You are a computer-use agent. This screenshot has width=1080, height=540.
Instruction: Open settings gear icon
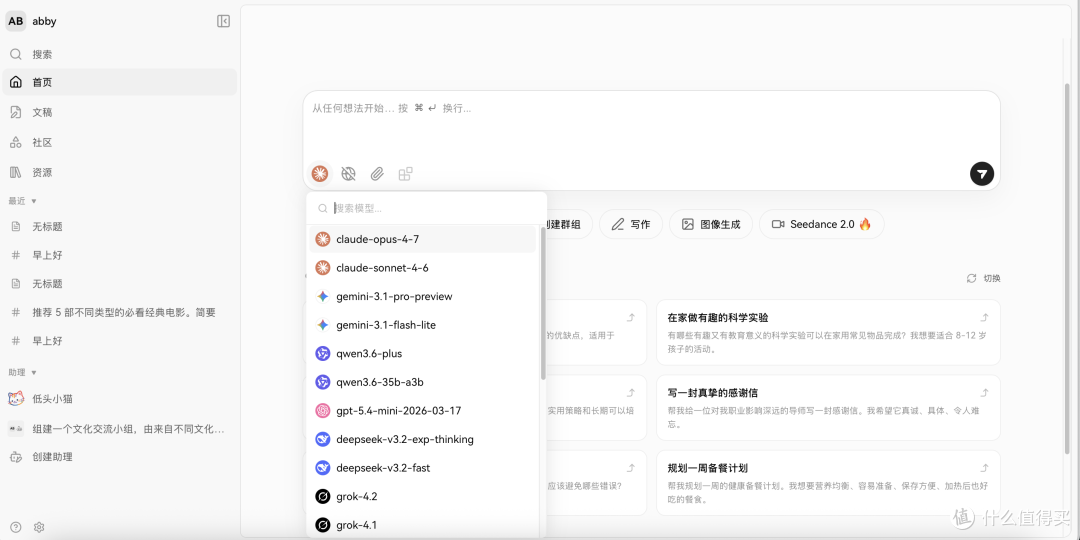coord(39,527)
